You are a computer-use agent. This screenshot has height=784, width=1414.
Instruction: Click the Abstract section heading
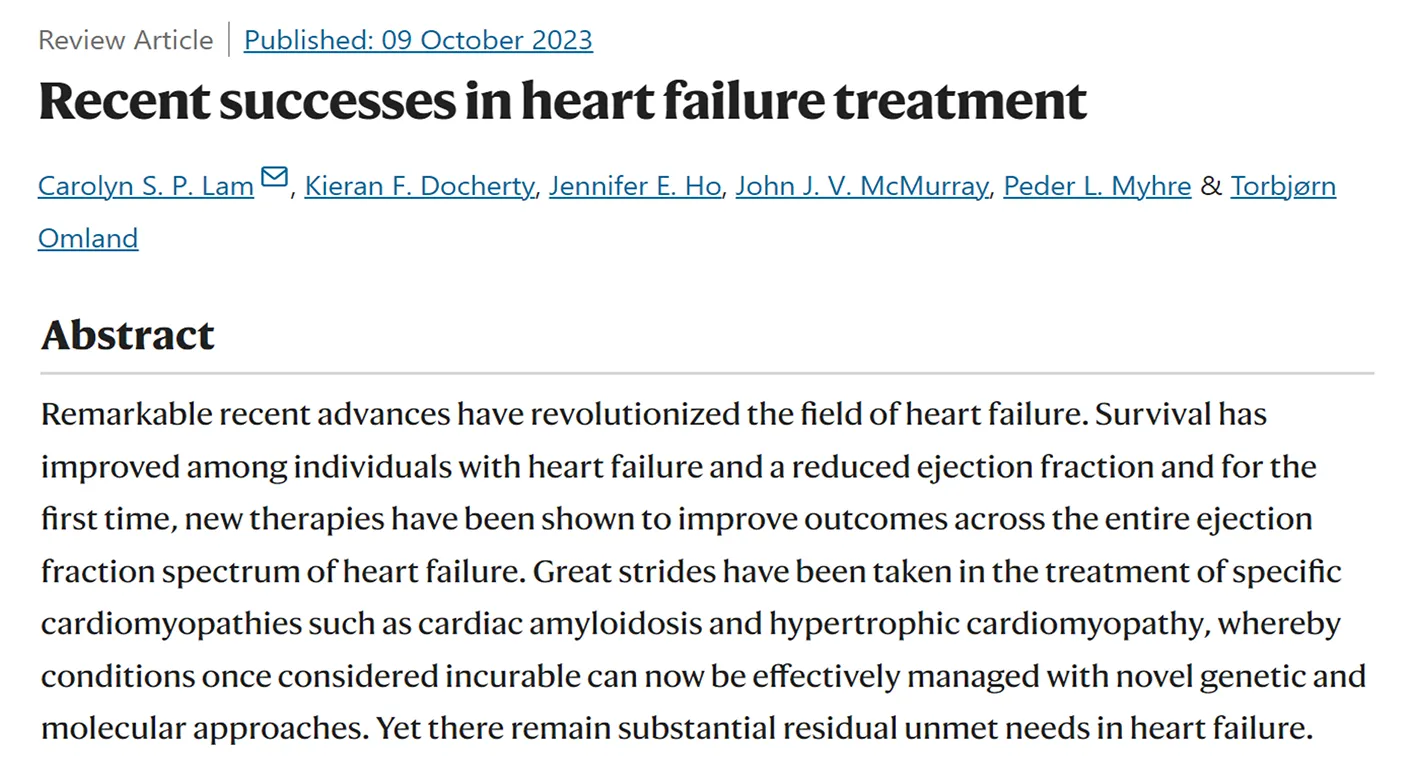[x=128, y=335]
